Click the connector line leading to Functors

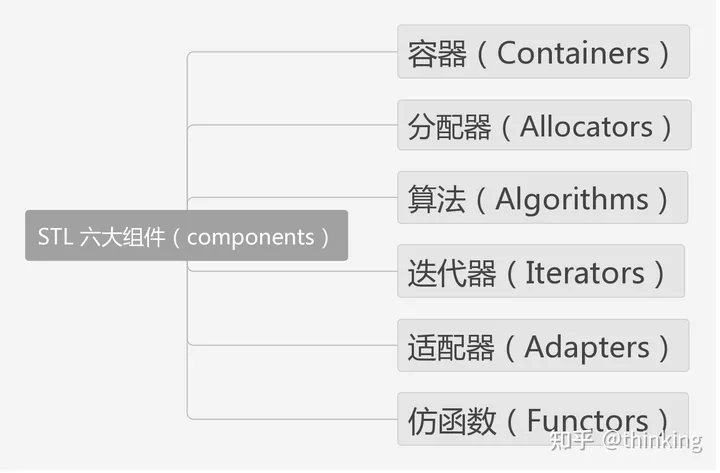300,419
